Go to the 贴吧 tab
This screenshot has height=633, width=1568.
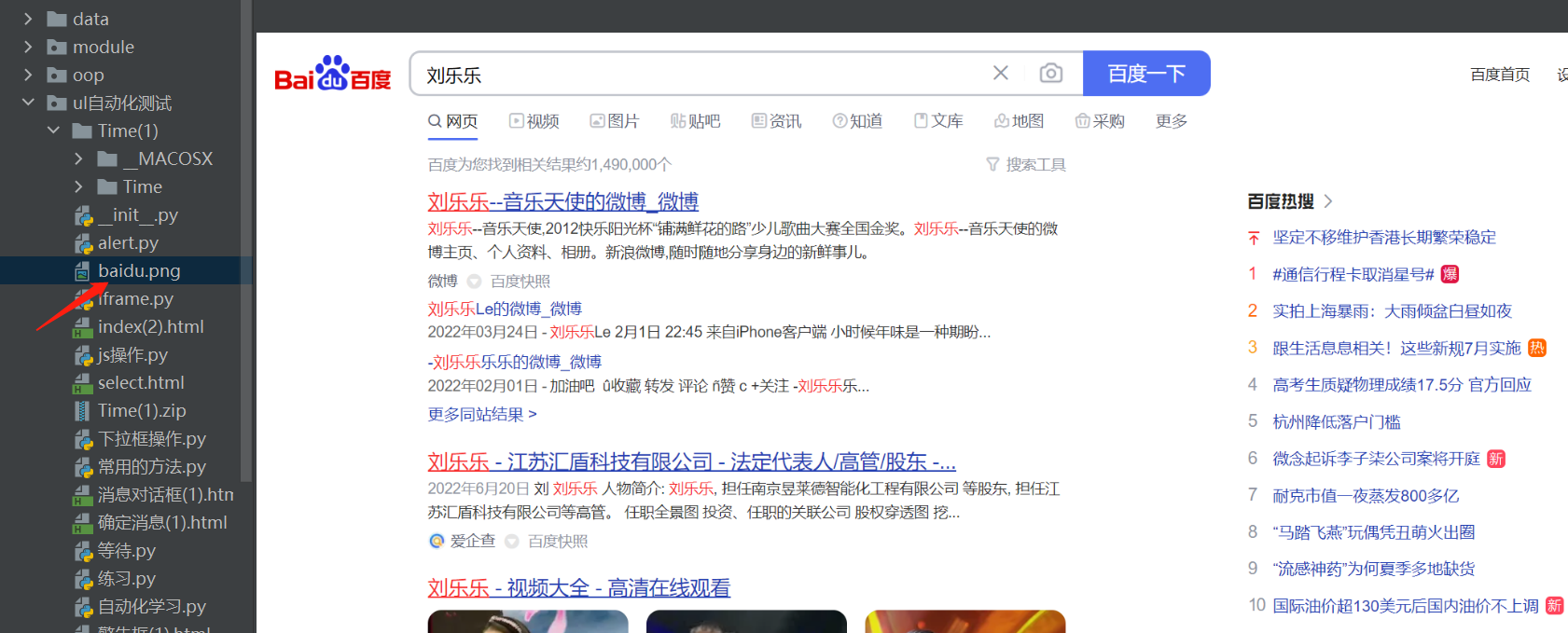(x=695, y=121)
